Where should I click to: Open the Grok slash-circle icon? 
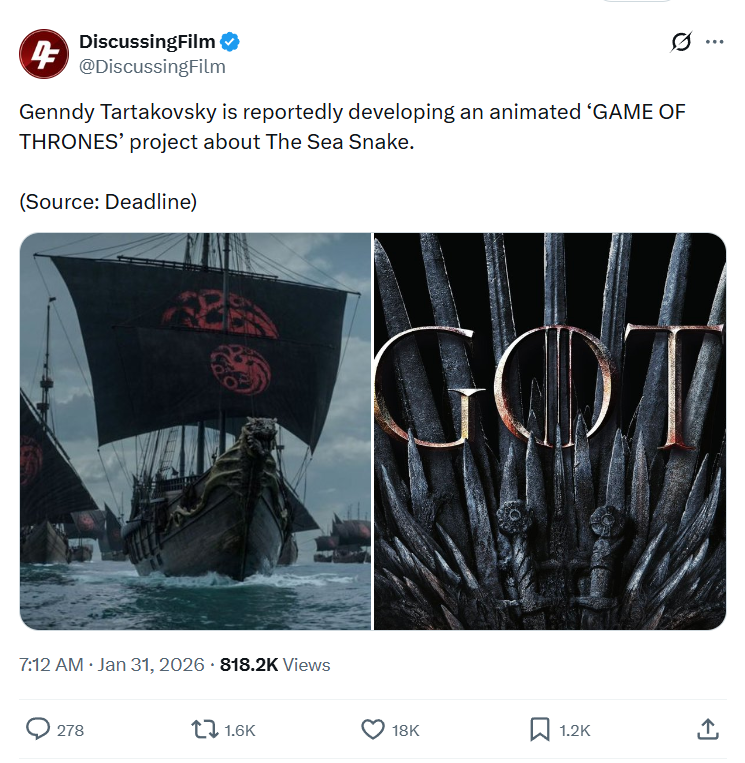point(681,42)
